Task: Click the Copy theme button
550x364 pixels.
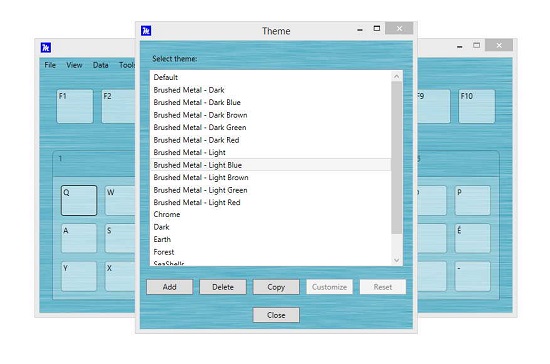Action: (276, 287)
